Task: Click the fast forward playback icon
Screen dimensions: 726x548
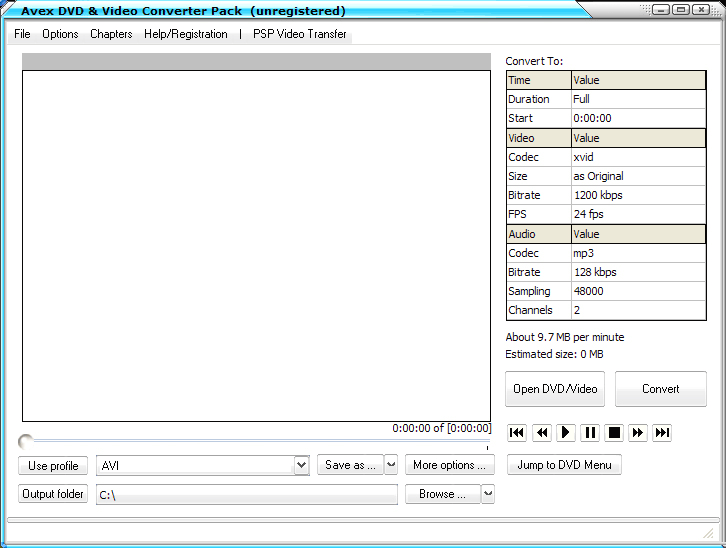Action: [x=638, y=433]
